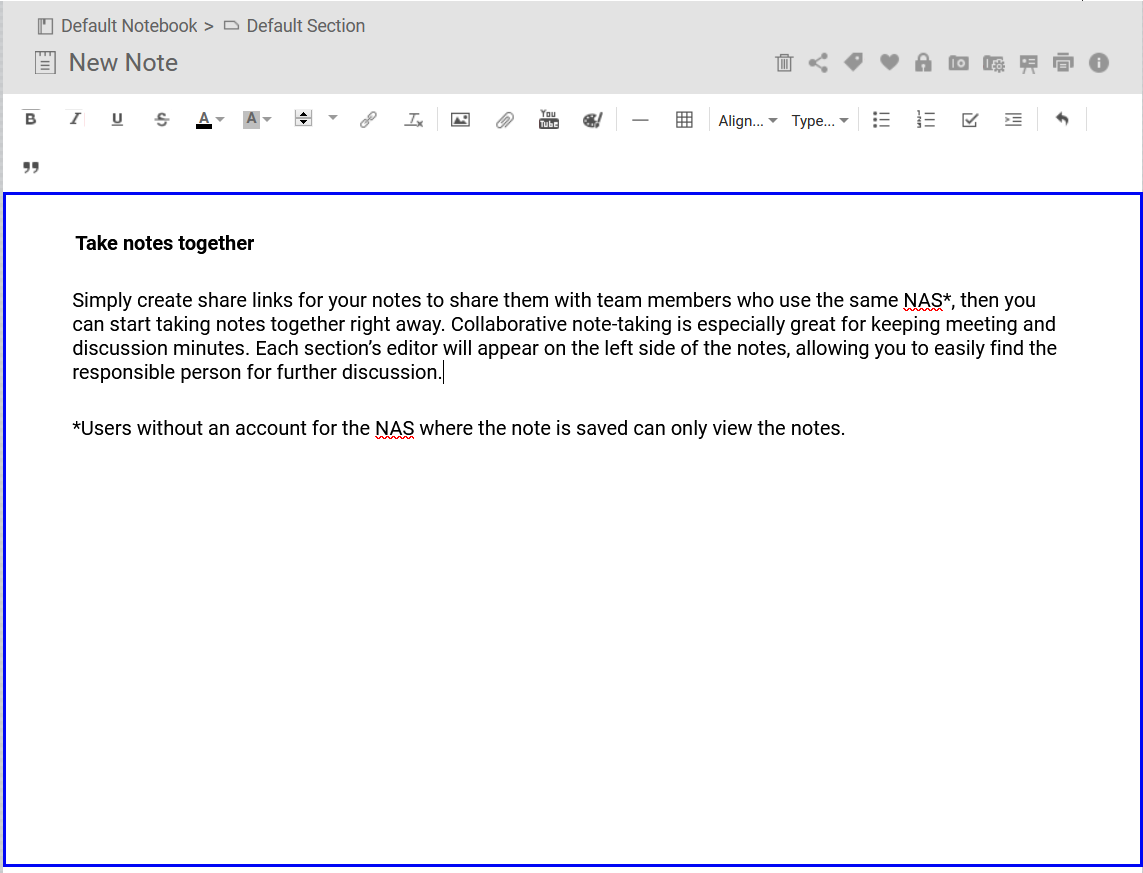Open the snapshot icon with the gear

(x=993, y=64)
